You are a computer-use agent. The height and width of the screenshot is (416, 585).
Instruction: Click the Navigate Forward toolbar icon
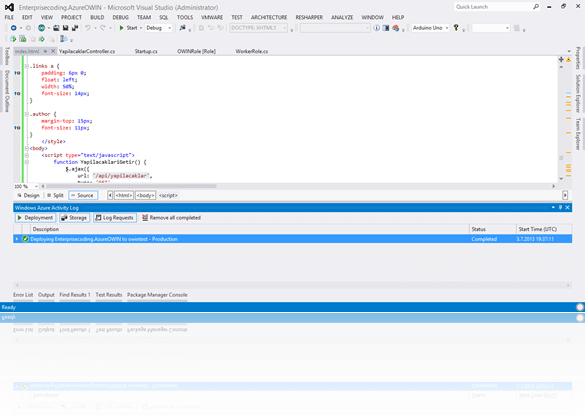[x=28, y=28]
